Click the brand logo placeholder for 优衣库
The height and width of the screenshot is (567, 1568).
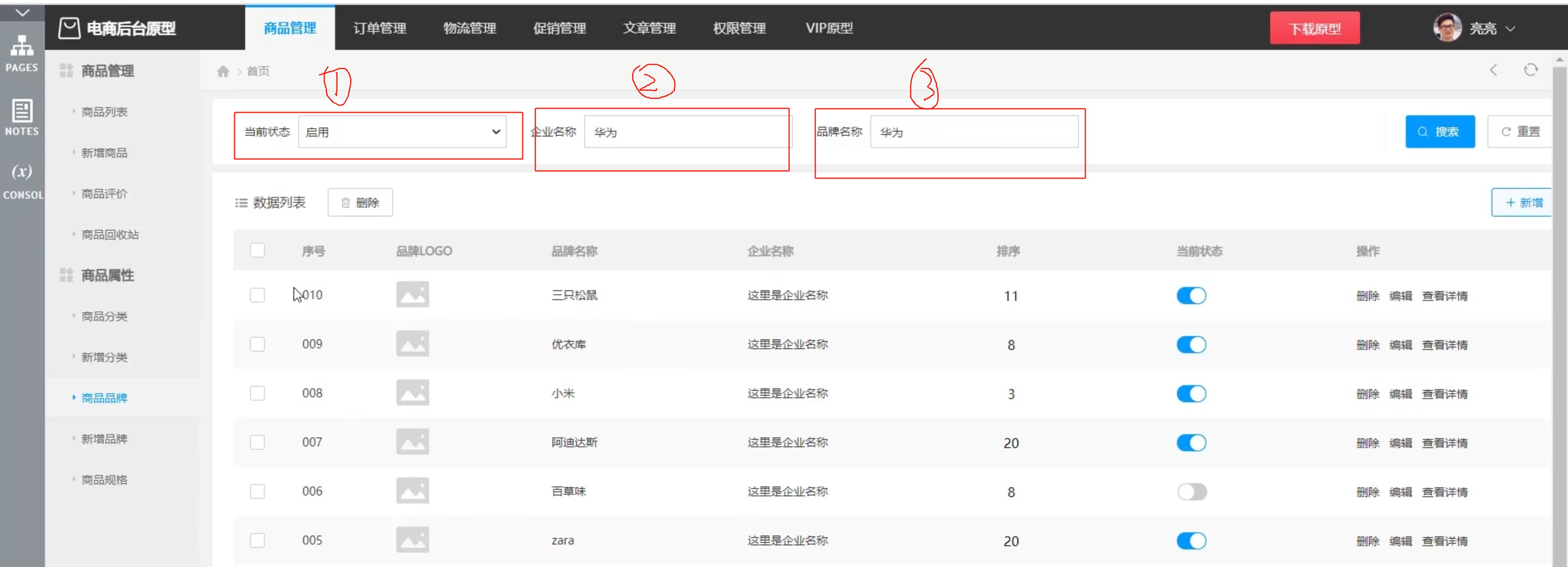[x=413, y=343]
